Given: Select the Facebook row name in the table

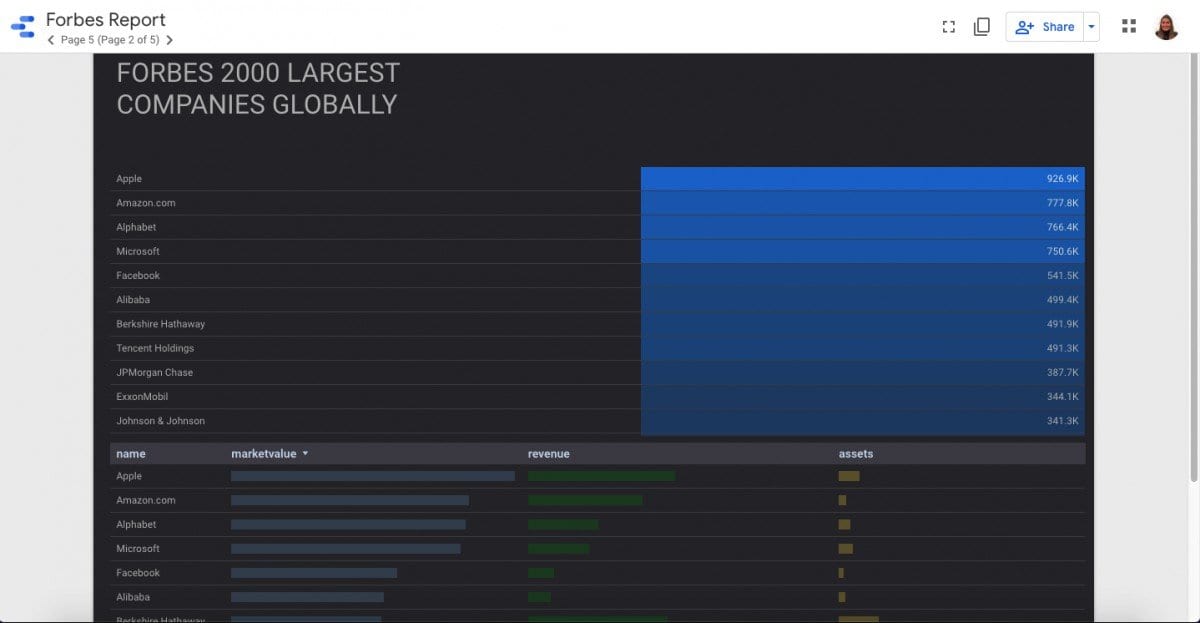Looking at the screenshot, I should (x=138, y=573).
